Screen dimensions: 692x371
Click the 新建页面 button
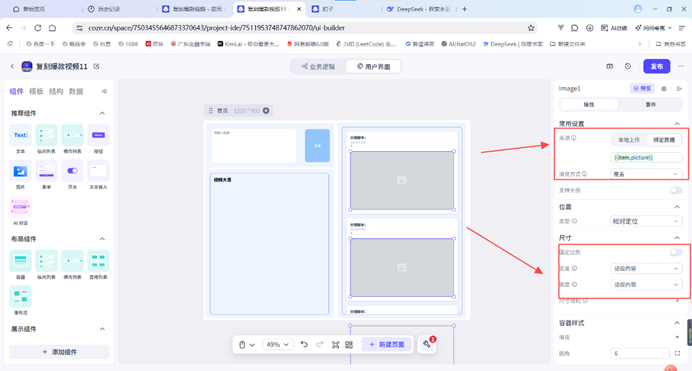click(387, 345)
